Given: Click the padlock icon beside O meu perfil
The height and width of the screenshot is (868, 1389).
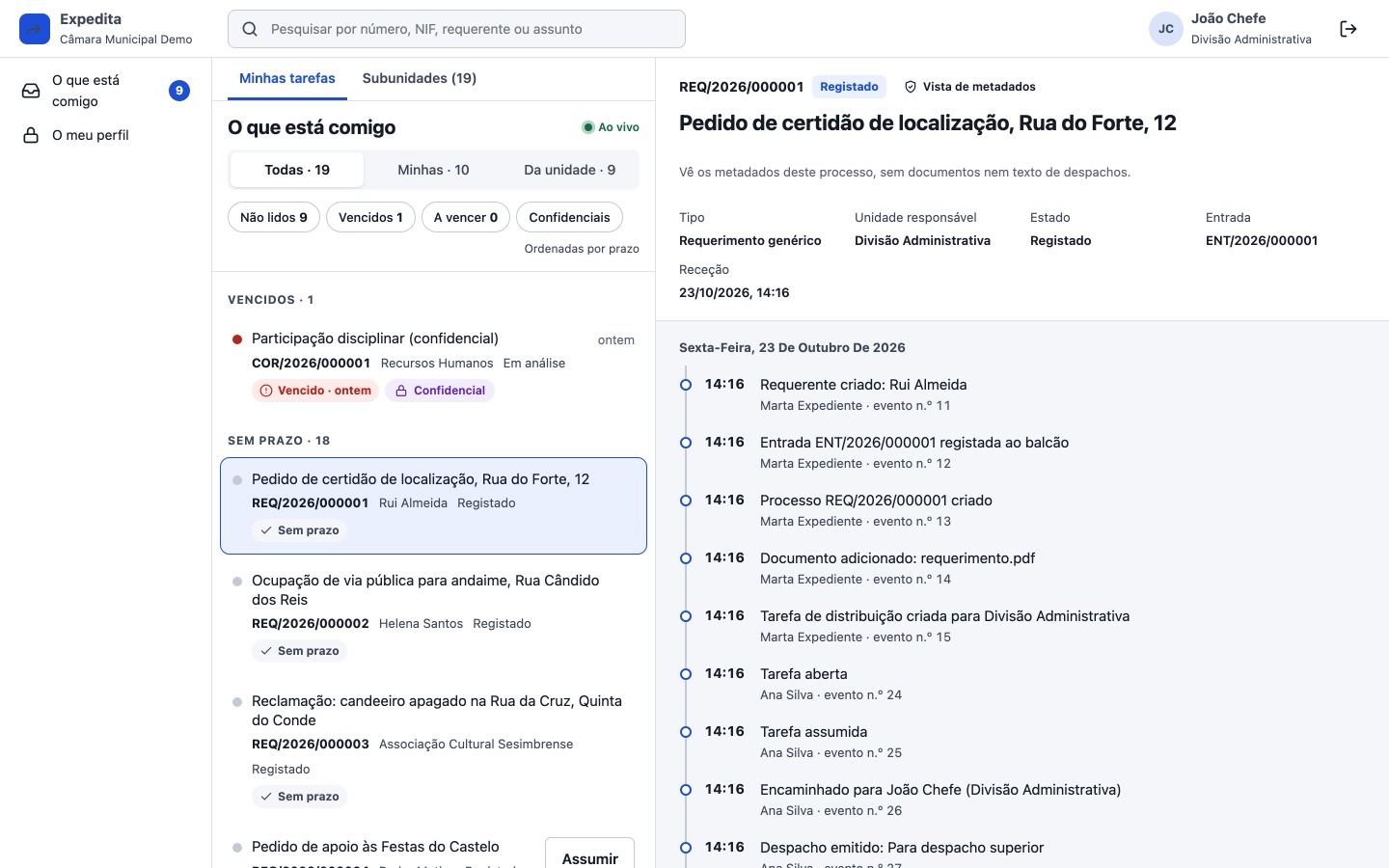Looking at the screenshot, I should [x=32, y=135].
